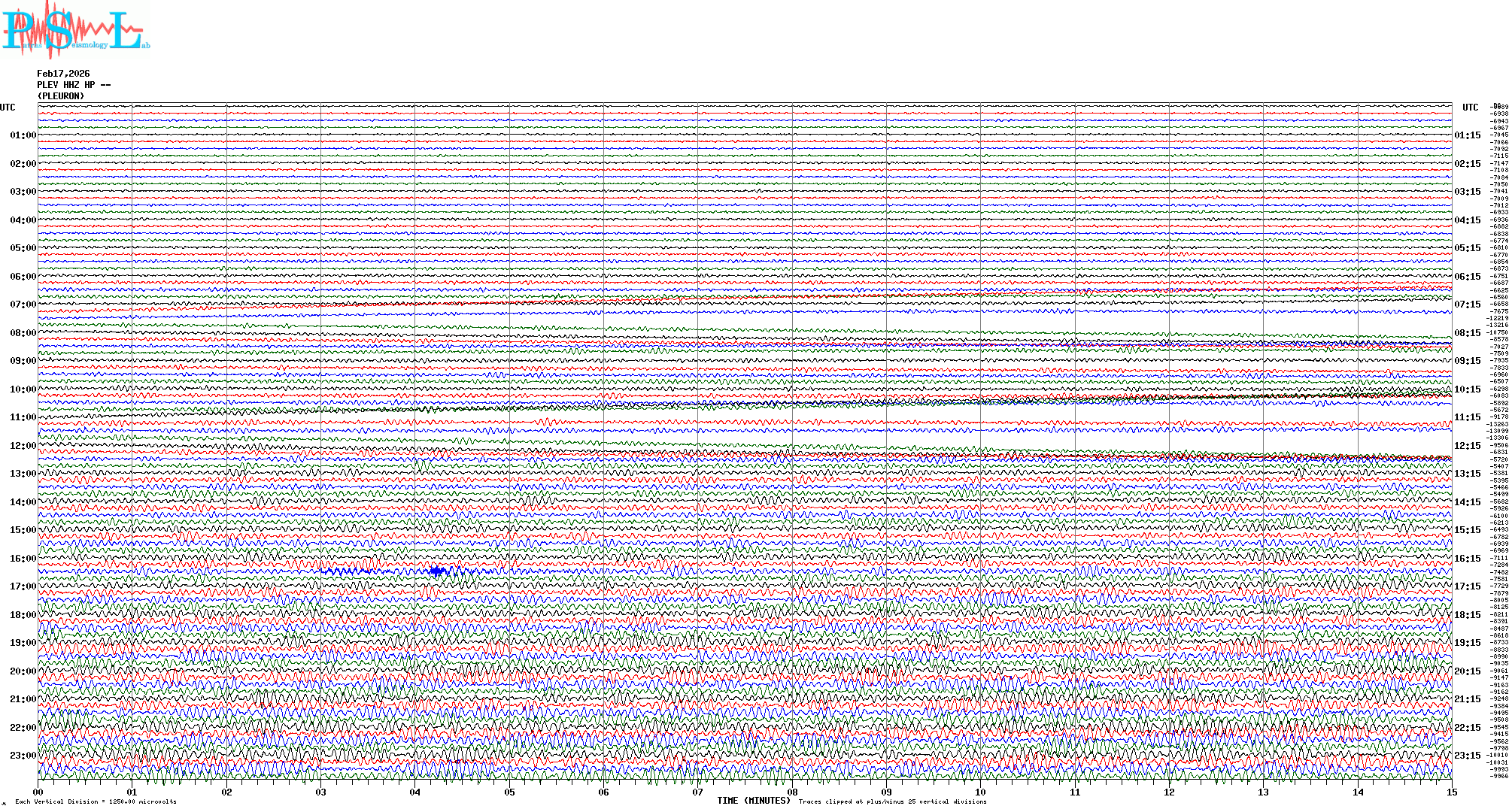Viewport: 1512px width, 812px height.
Task: Click the 20:15 label on right axis
Action: pos(1467,671)
